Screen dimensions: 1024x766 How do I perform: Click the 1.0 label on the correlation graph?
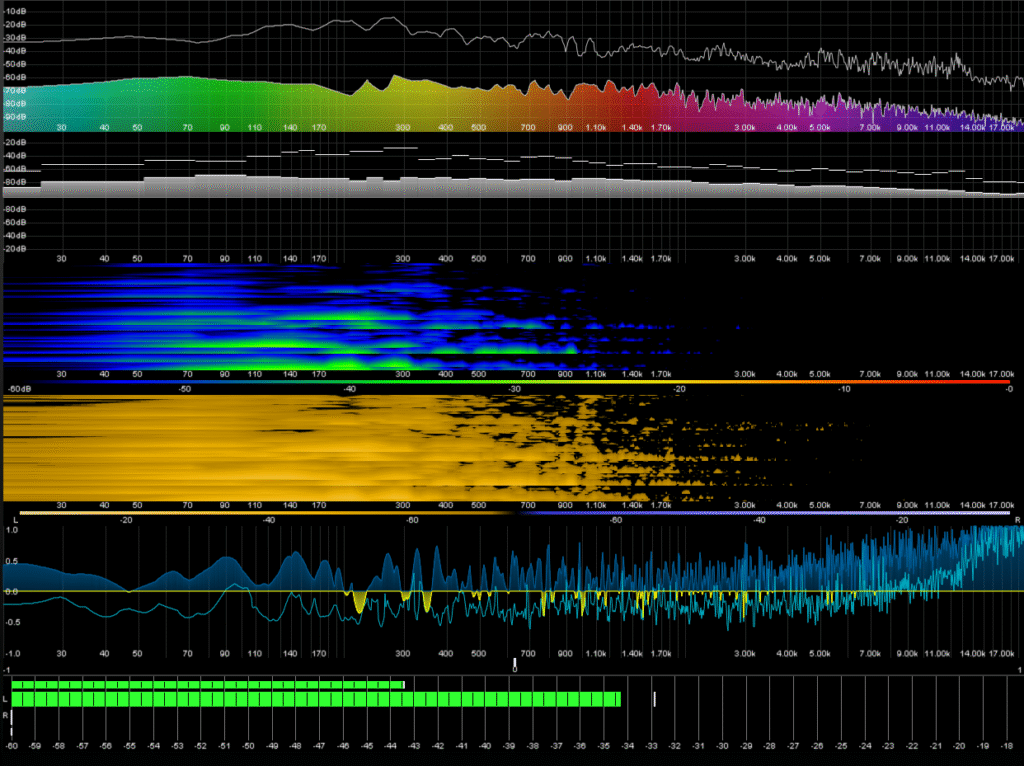12,530
